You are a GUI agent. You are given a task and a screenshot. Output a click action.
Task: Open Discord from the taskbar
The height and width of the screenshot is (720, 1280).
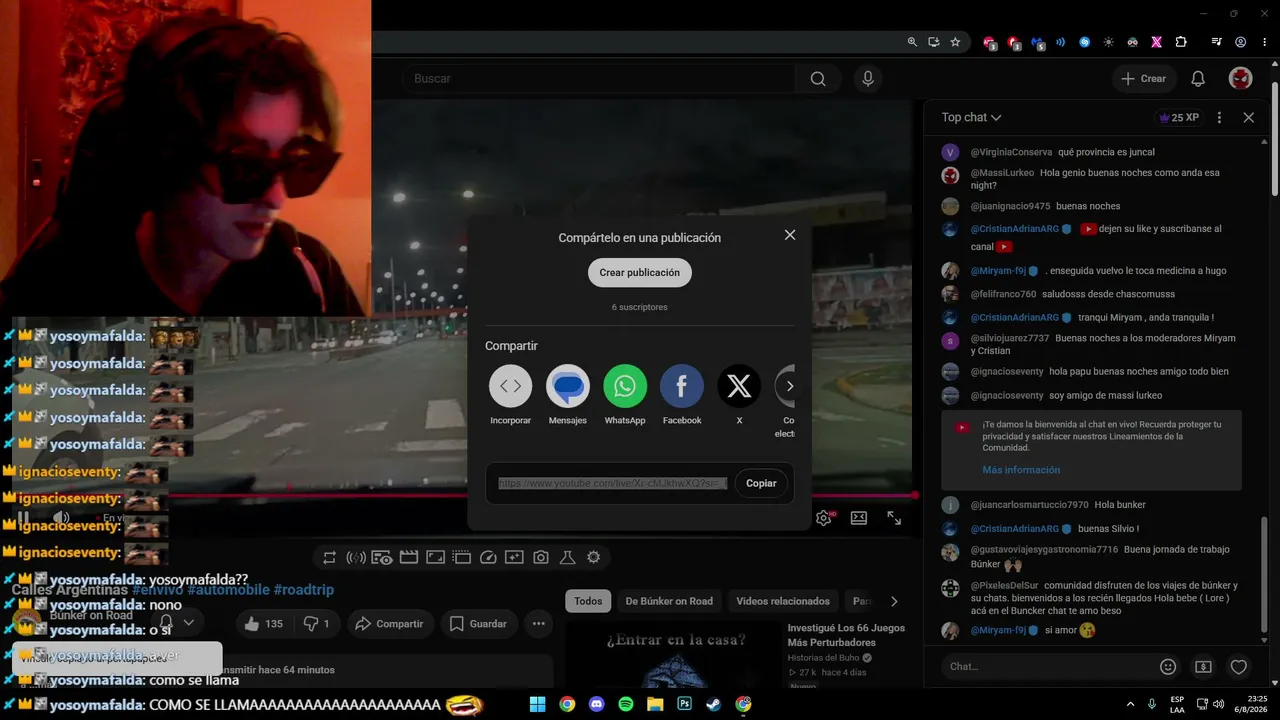pyautogui.click(x=597, y=704)
